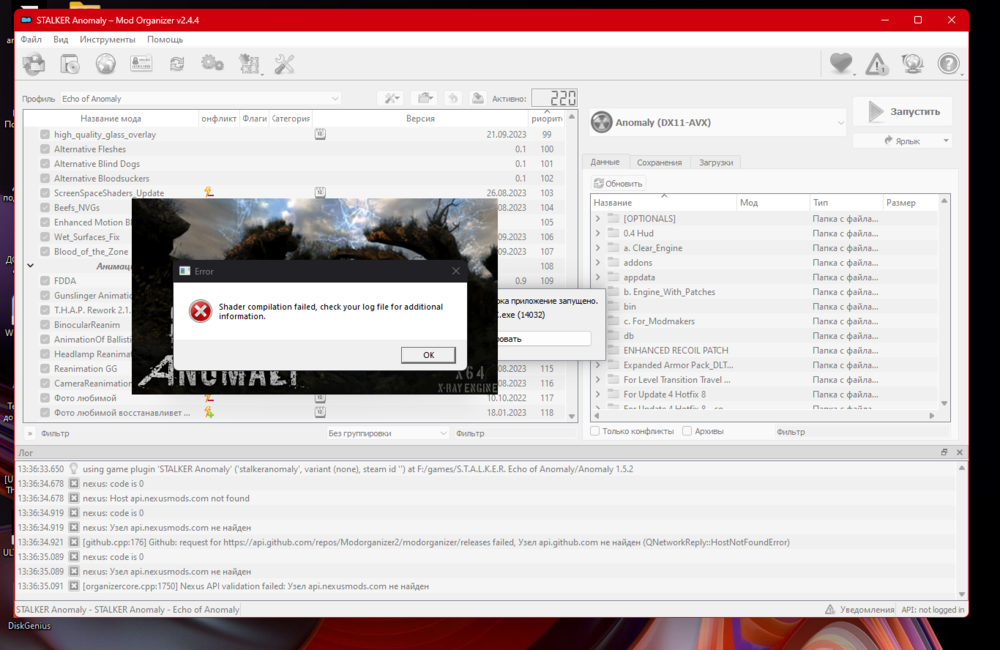Open the executables gears icon

[212, 65]
